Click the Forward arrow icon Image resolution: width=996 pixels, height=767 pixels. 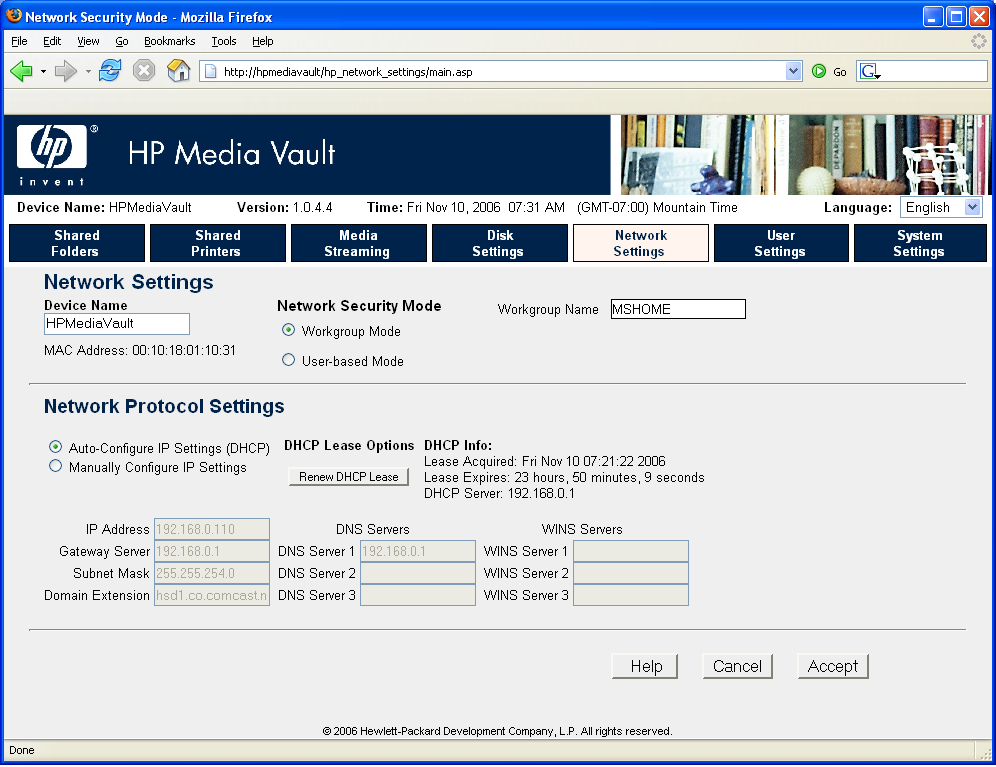(66, 71)
